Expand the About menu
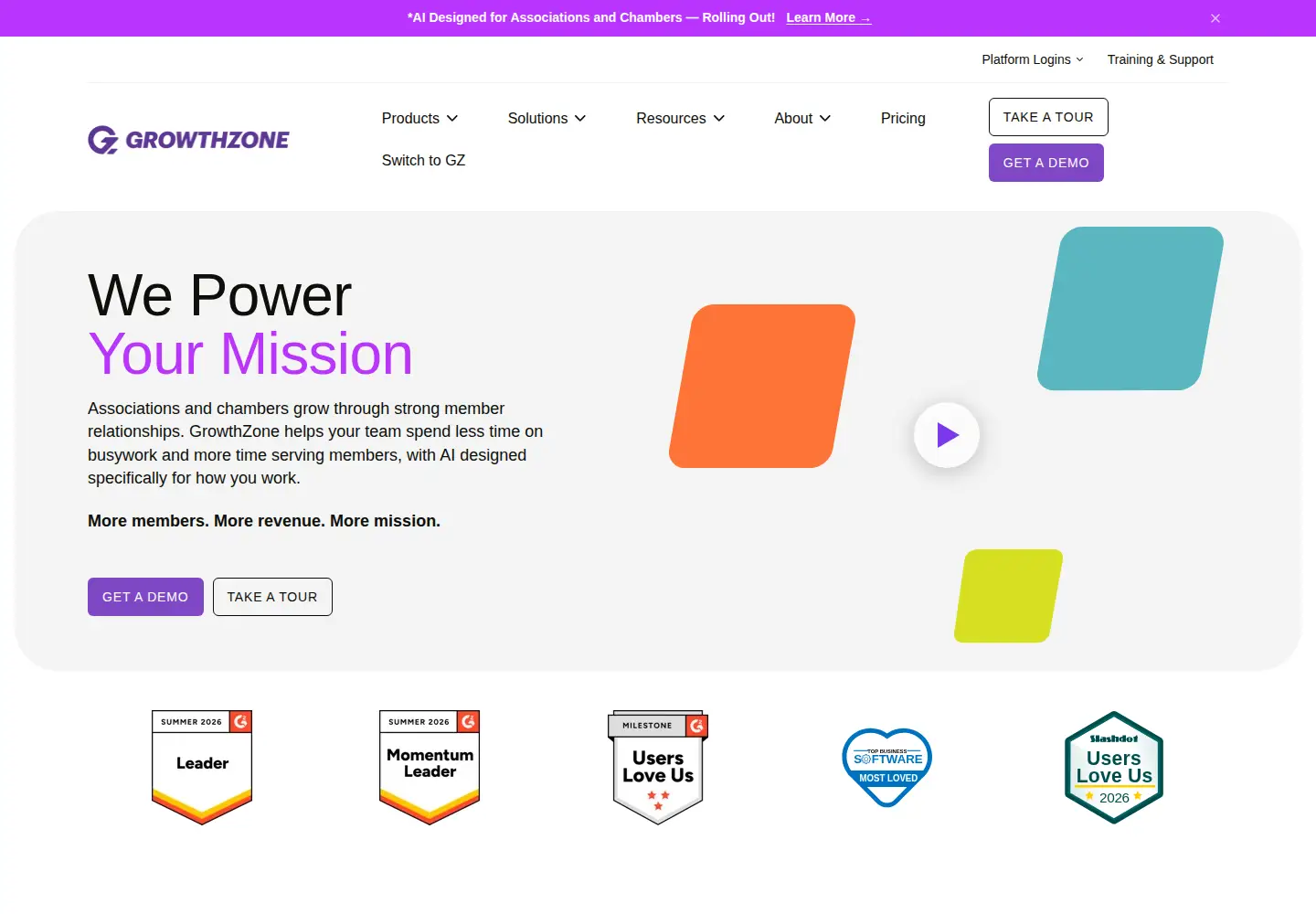Screen dimensions: 1316x914 click(803, 118)
